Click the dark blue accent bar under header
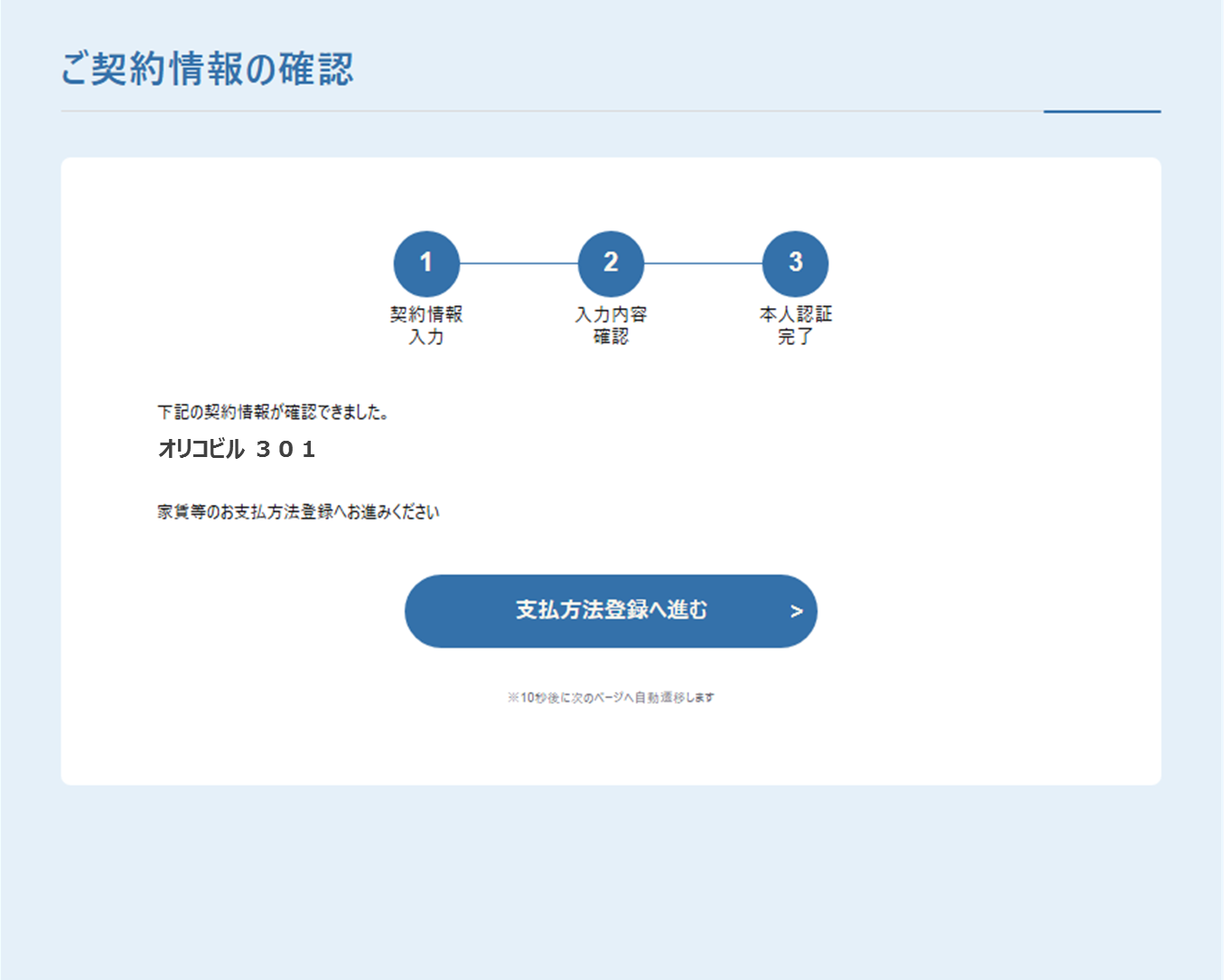This screenshot has width=1225, height=980. tap(1102, 111)
